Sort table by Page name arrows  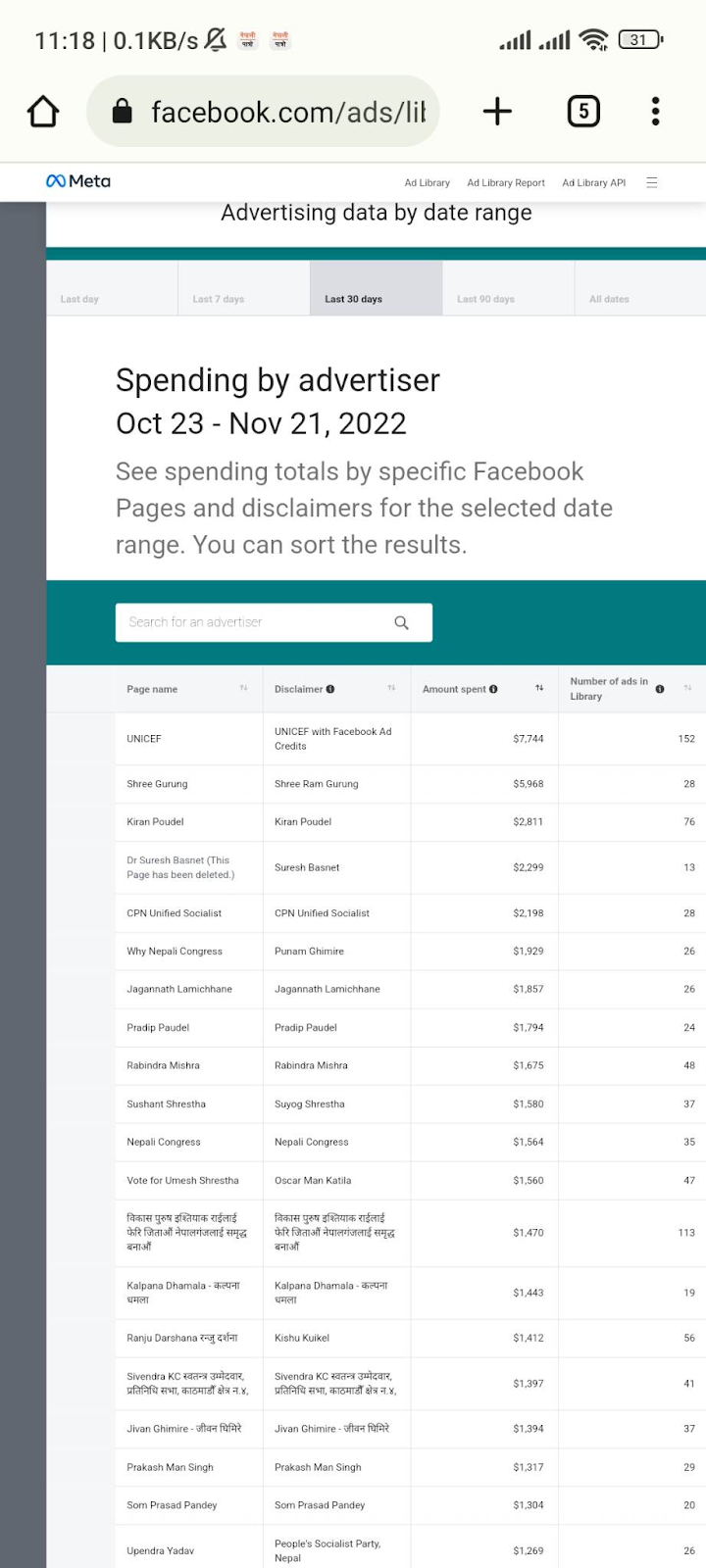(244, 688)
